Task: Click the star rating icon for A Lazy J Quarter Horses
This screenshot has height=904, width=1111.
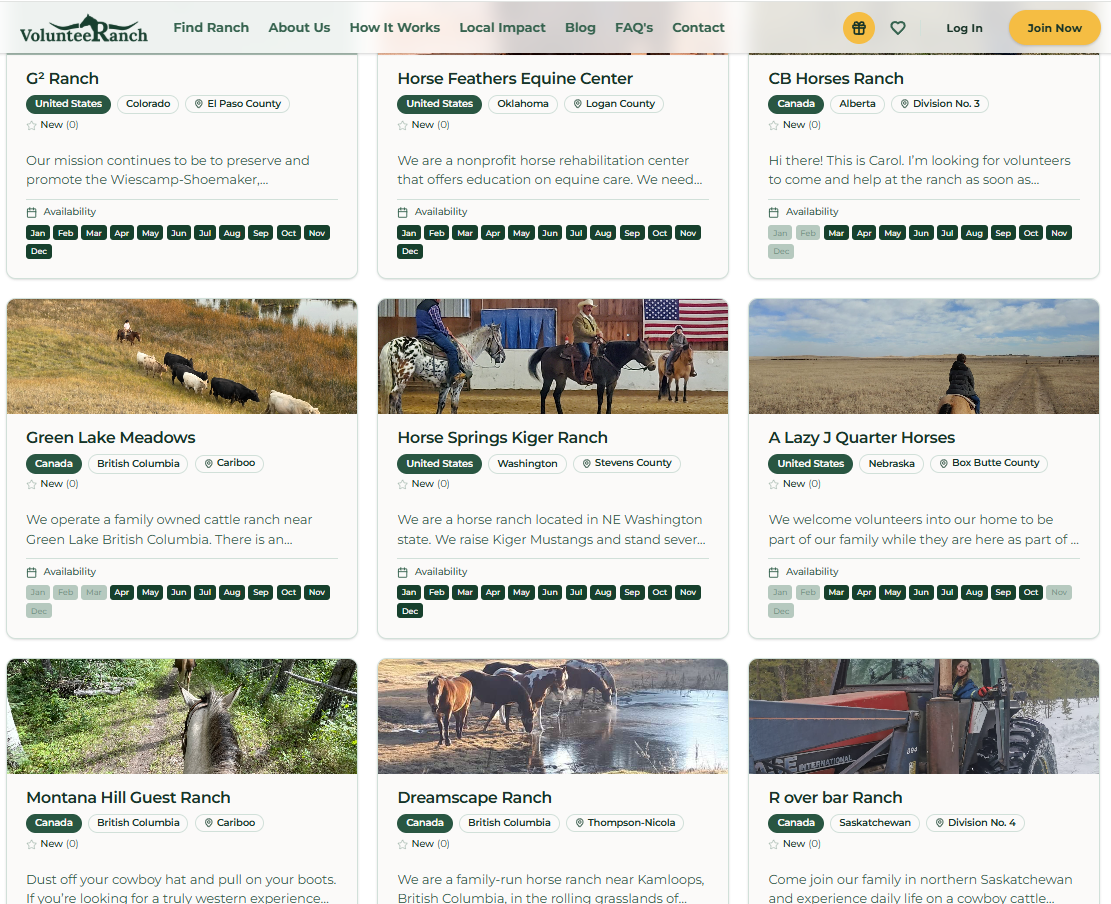Action: (x=774, y=485)
